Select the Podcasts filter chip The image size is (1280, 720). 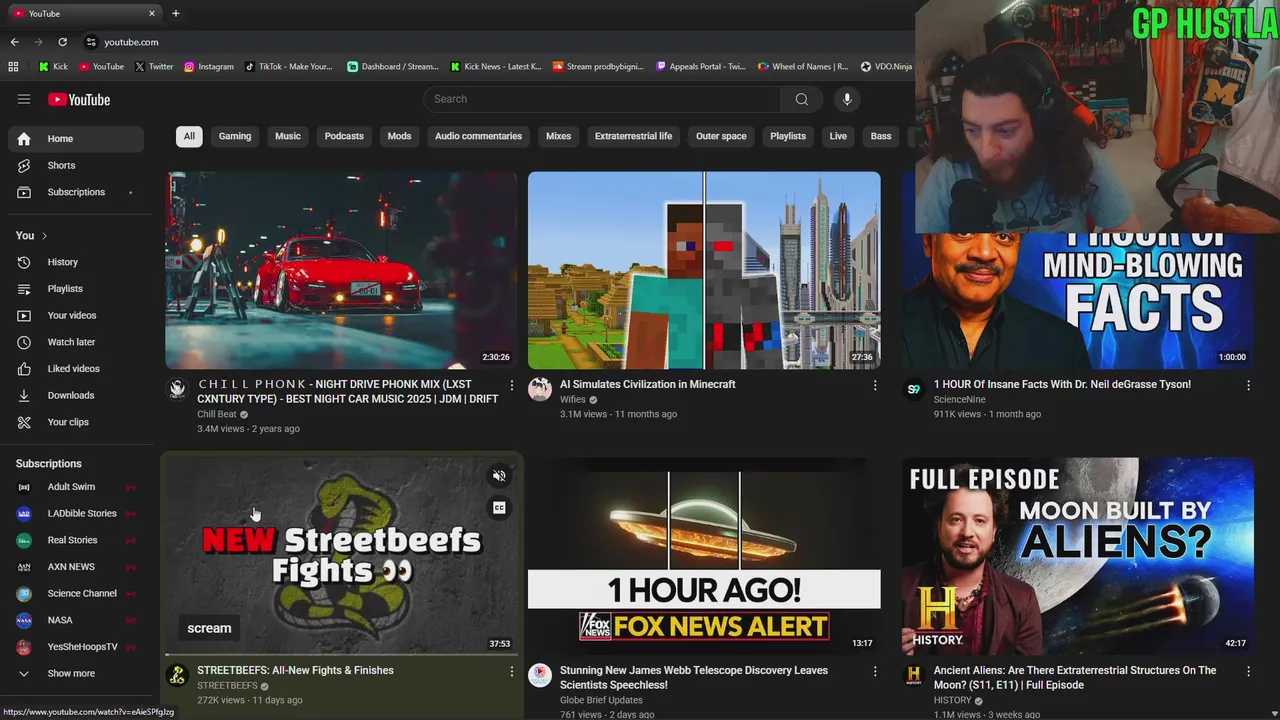pyautogui.click(x=344, y=136)
